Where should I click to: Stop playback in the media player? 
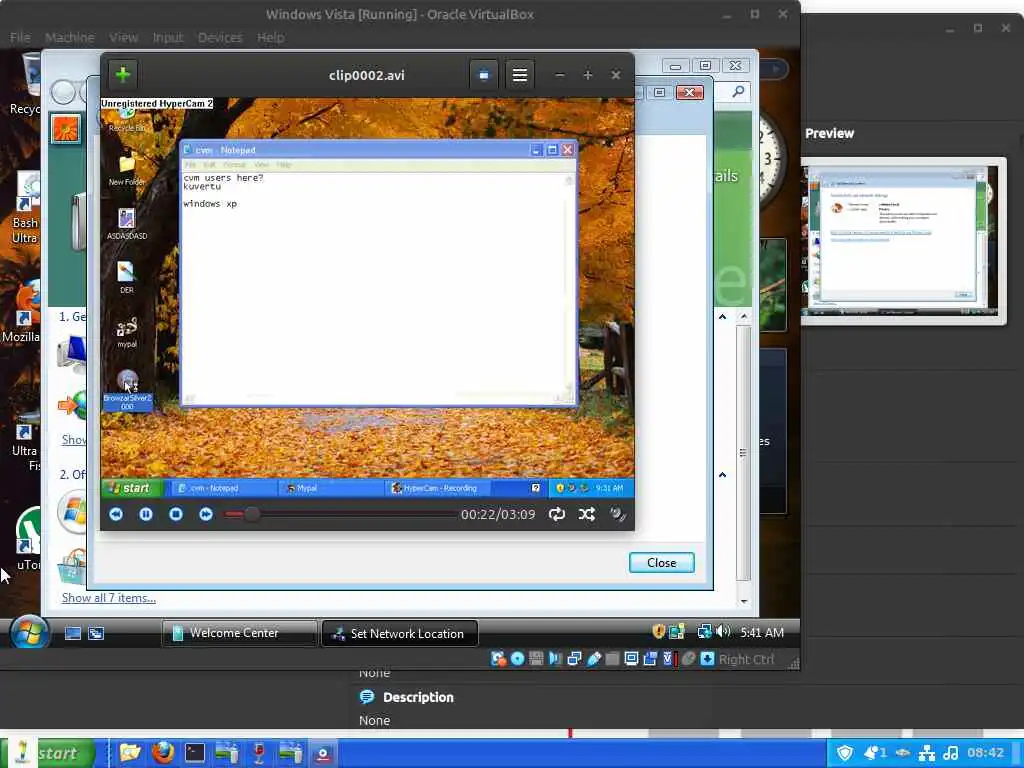point(176,515)
